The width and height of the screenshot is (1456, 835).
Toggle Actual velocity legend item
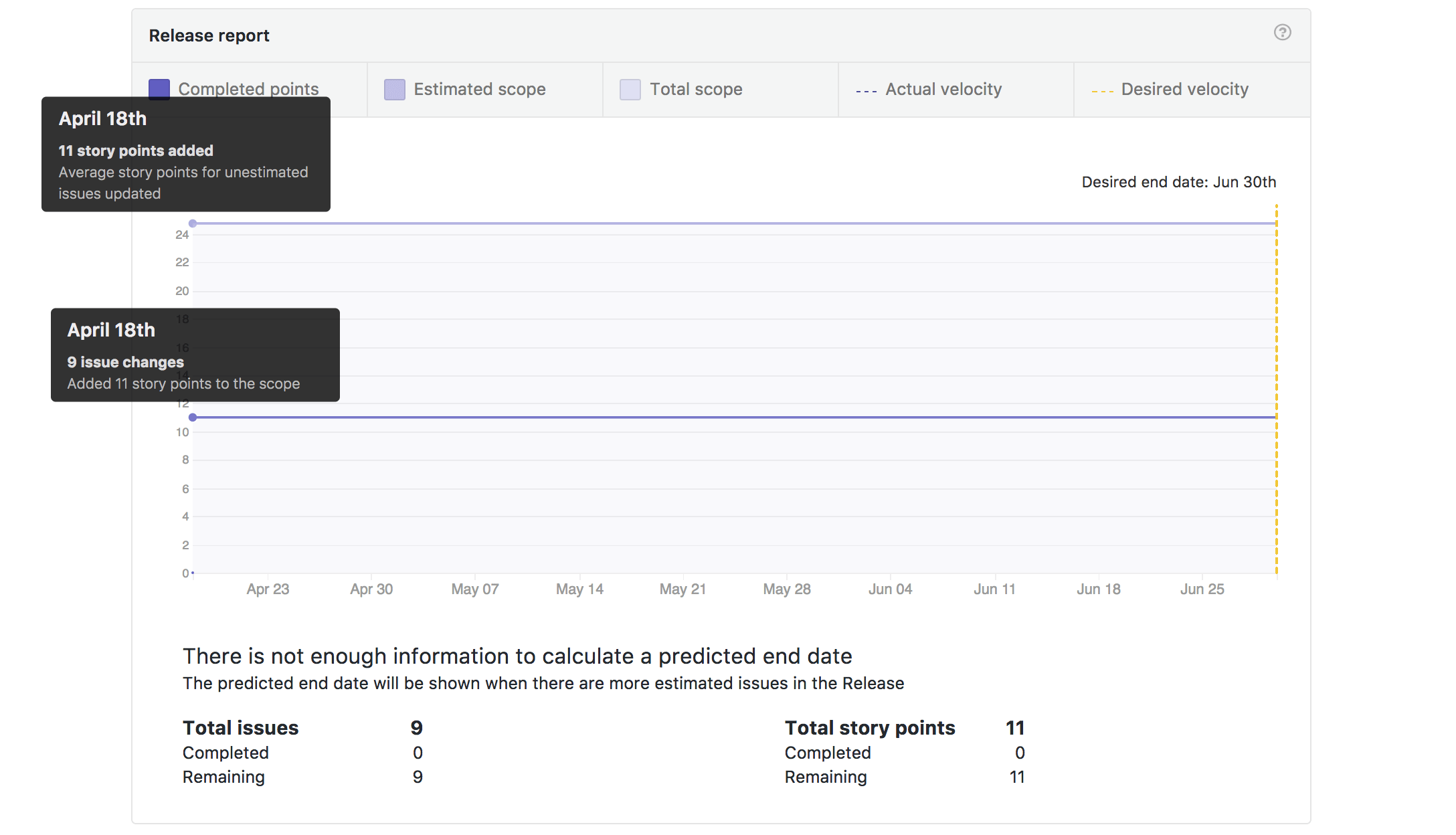point(943,89)
